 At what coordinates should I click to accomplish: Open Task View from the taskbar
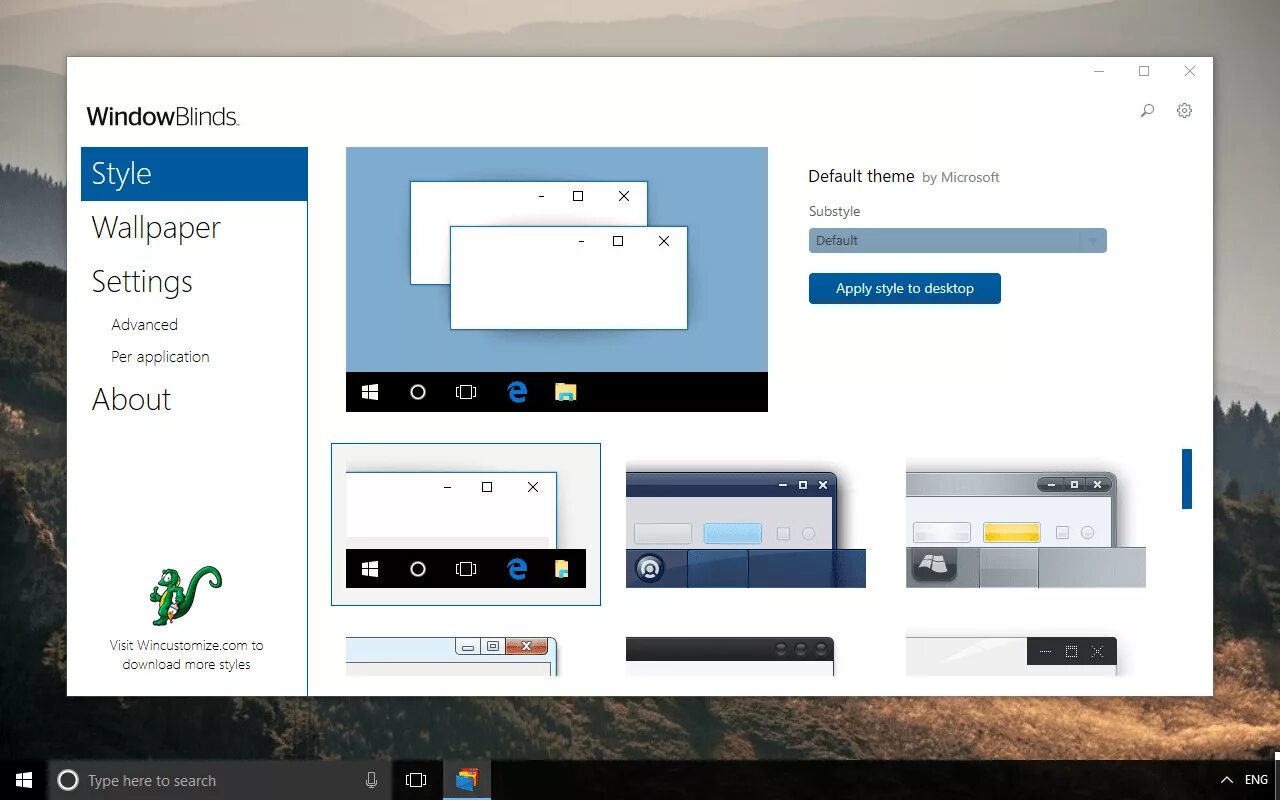click(x=416, y=780)
